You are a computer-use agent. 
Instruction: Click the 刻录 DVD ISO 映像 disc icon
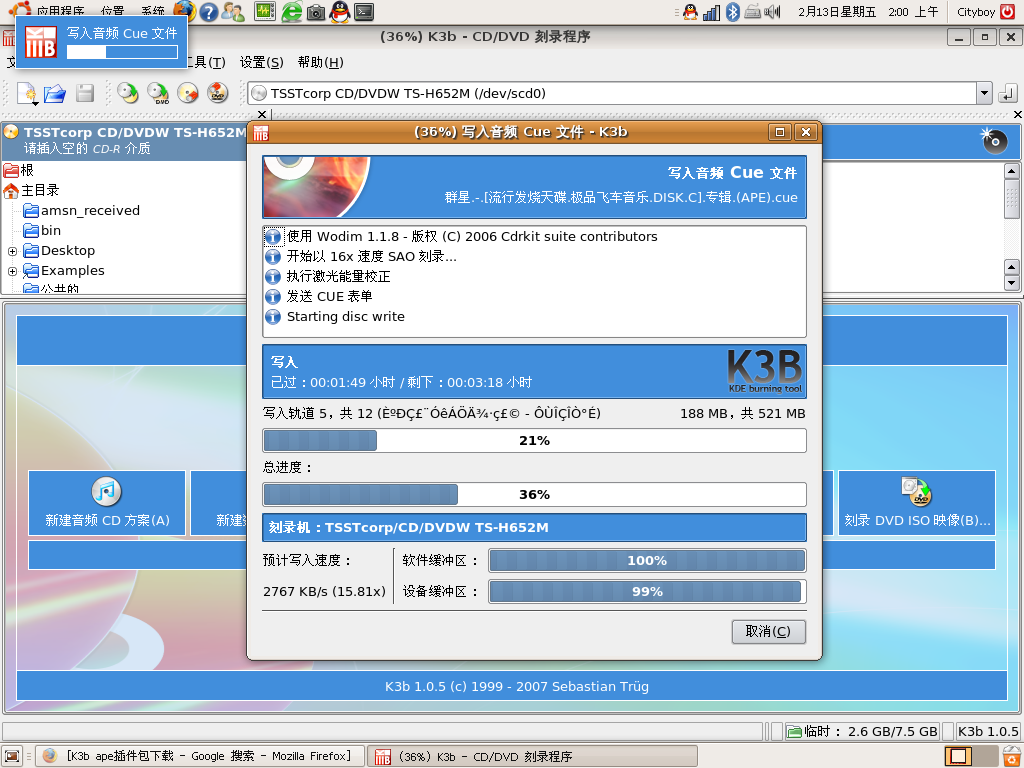click(x=916, y=491)
